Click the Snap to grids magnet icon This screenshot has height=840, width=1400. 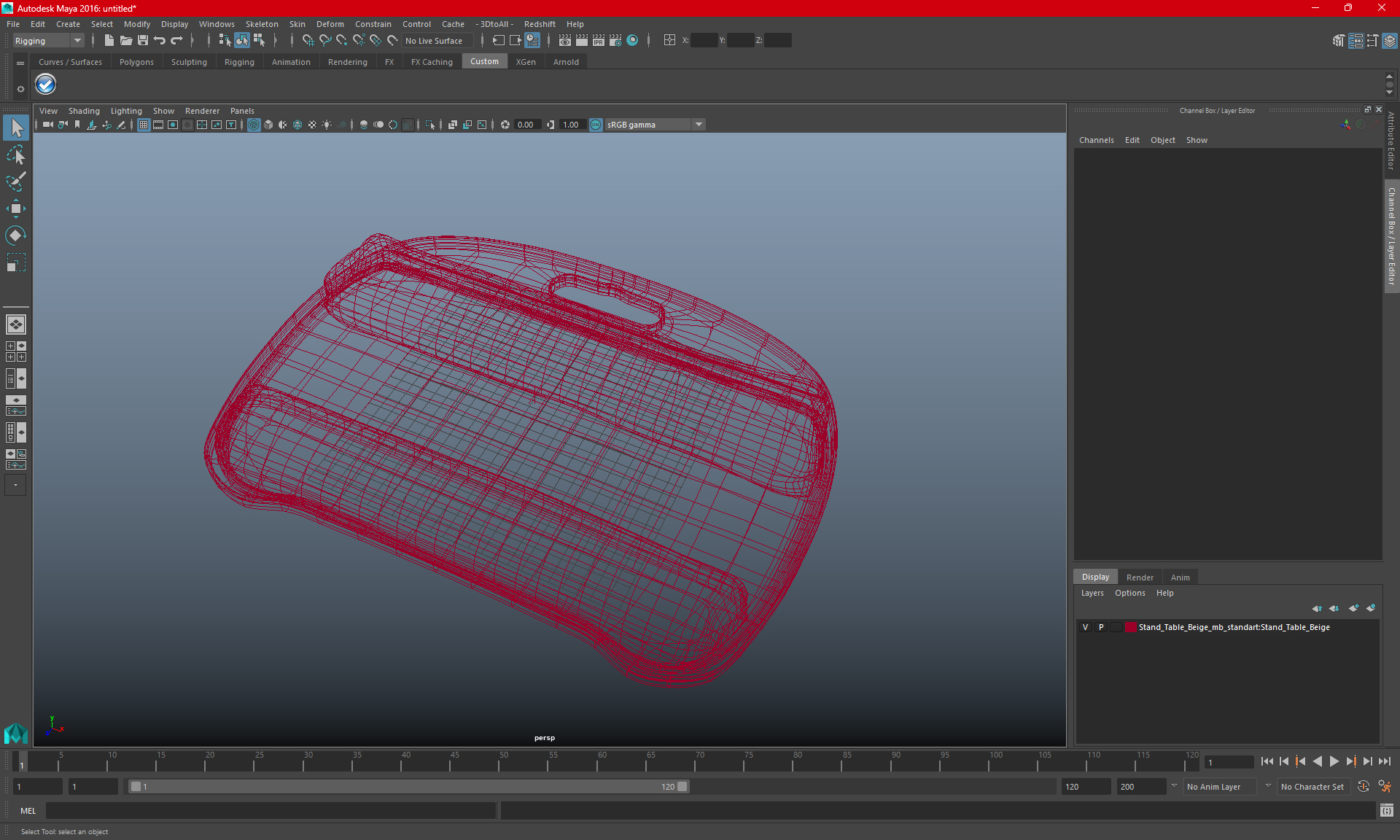point(308,41)
